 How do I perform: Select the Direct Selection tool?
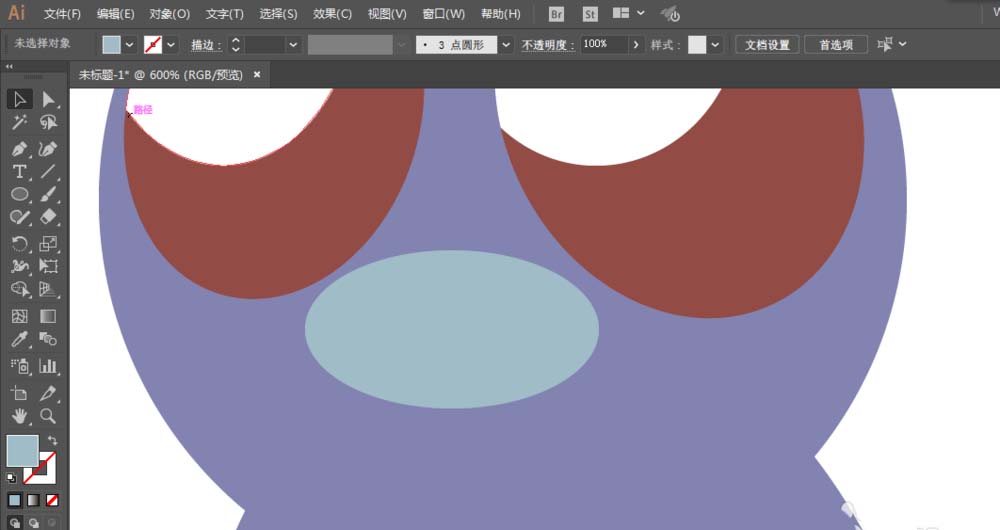point(48,99)
